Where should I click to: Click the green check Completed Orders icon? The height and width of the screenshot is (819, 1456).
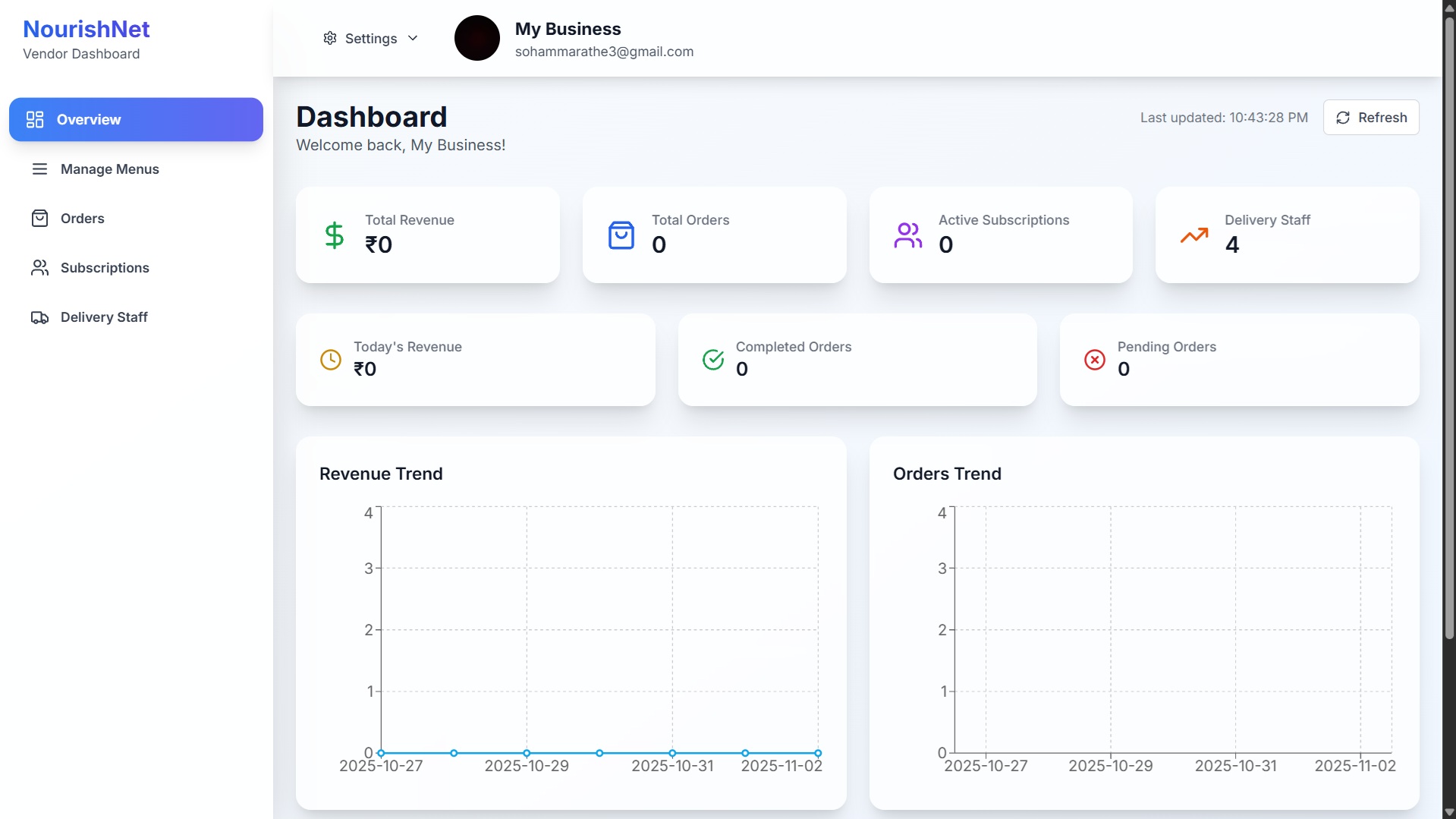click(713, 360)
